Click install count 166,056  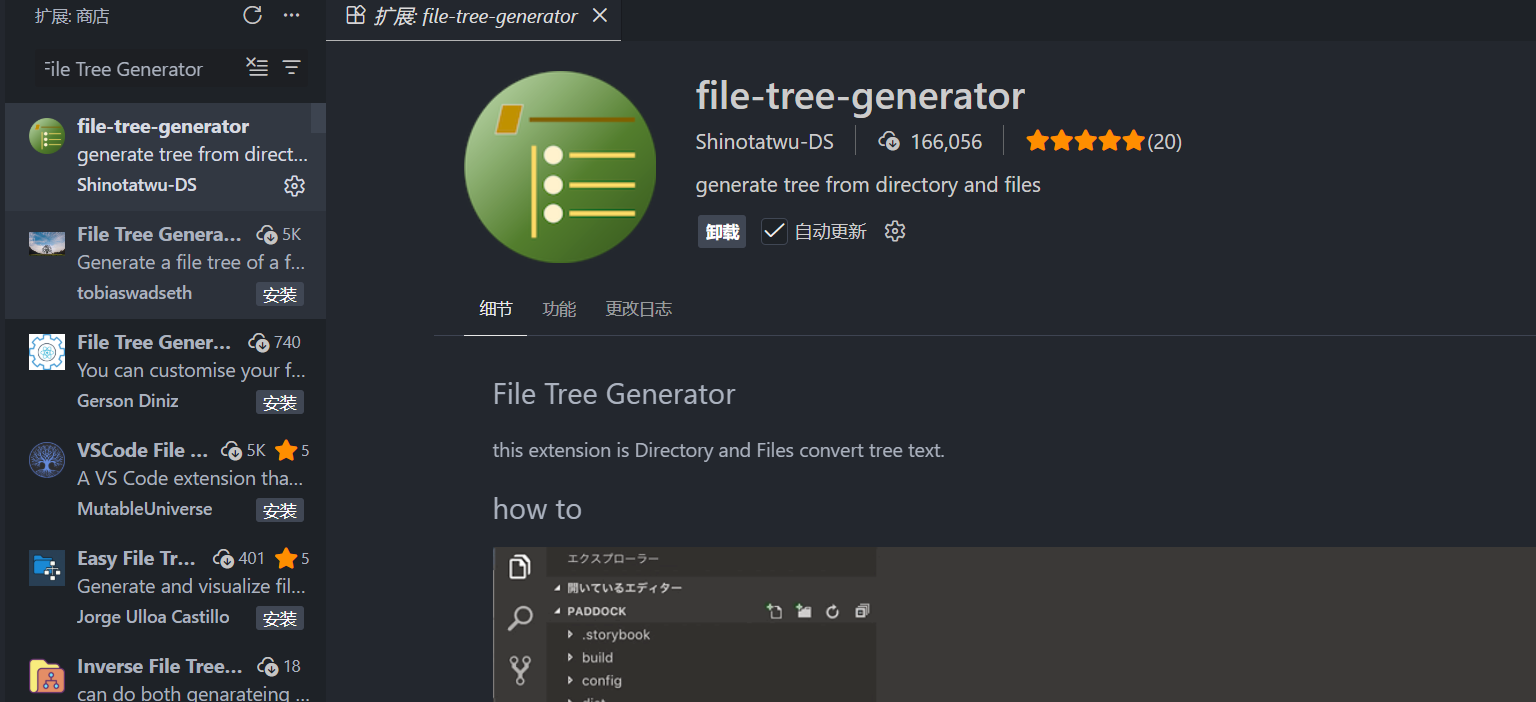click(930, 142)
